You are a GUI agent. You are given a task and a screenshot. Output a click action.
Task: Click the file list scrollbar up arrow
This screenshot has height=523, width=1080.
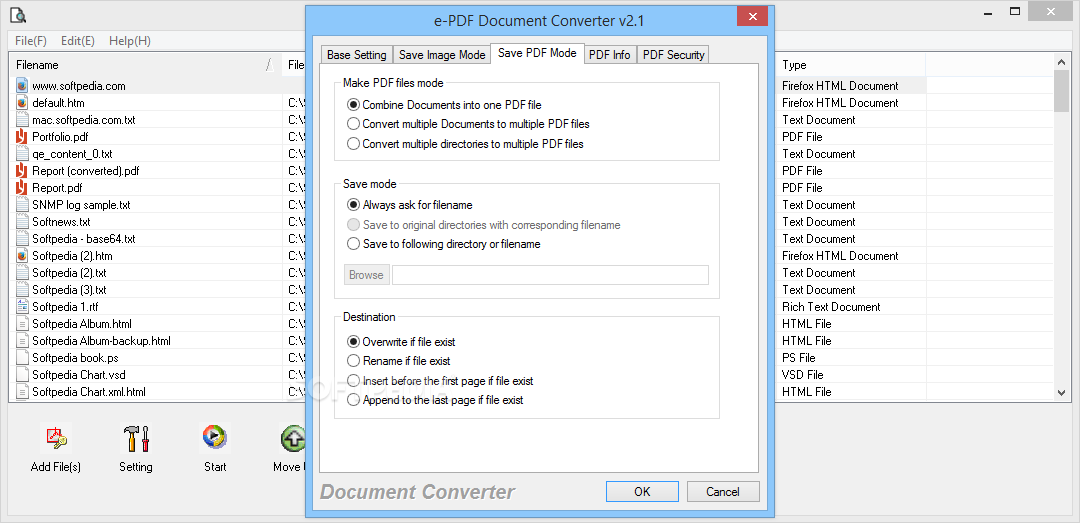point(1061,63)
